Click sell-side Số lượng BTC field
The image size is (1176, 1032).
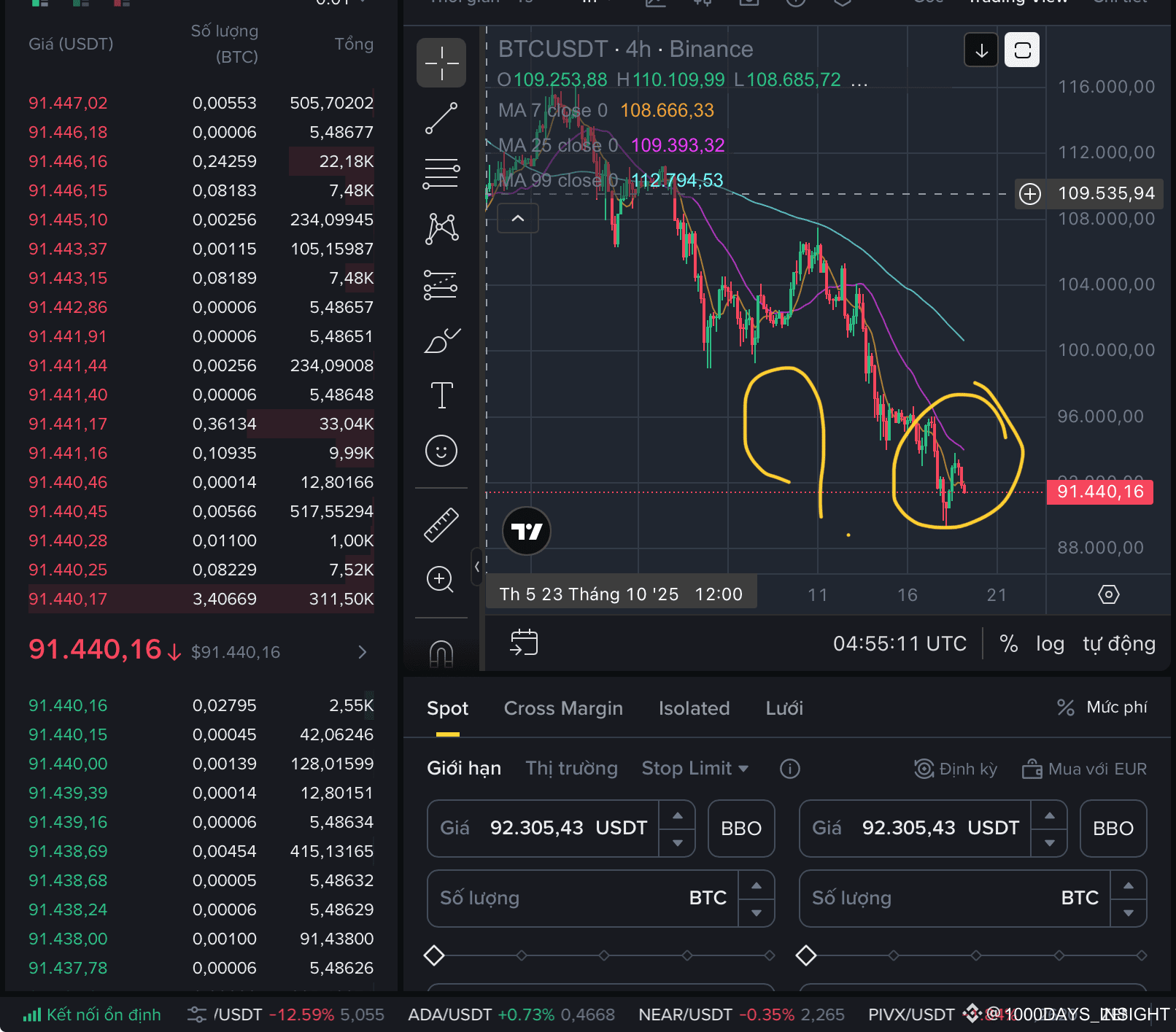point(955,898)
